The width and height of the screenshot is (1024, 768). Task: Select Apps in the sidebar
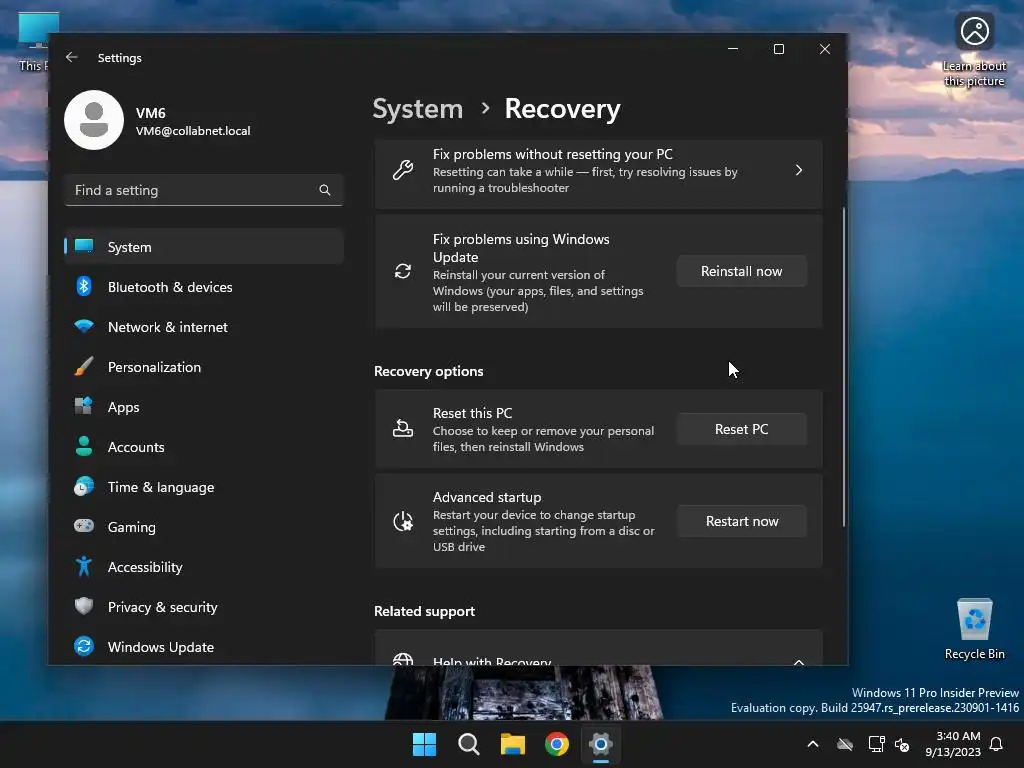[x=204, y=407]
